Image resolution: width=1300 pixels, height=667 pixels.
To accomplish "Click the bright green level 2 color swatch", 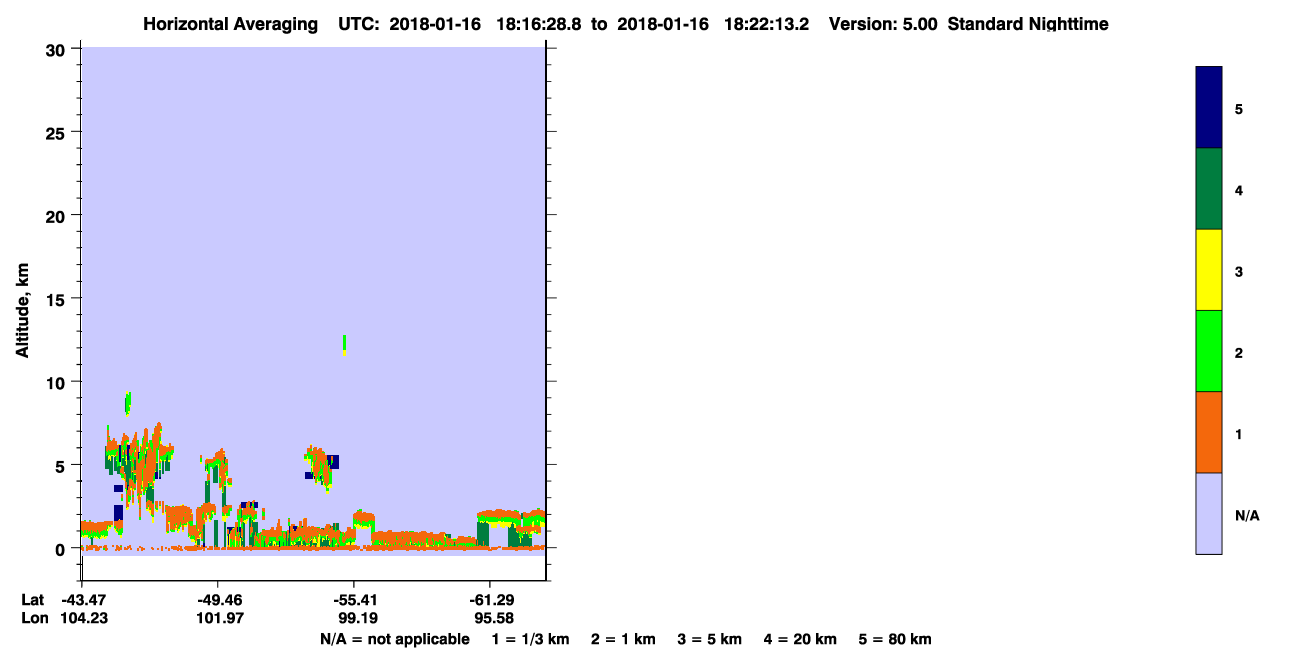I will 1209,351.
